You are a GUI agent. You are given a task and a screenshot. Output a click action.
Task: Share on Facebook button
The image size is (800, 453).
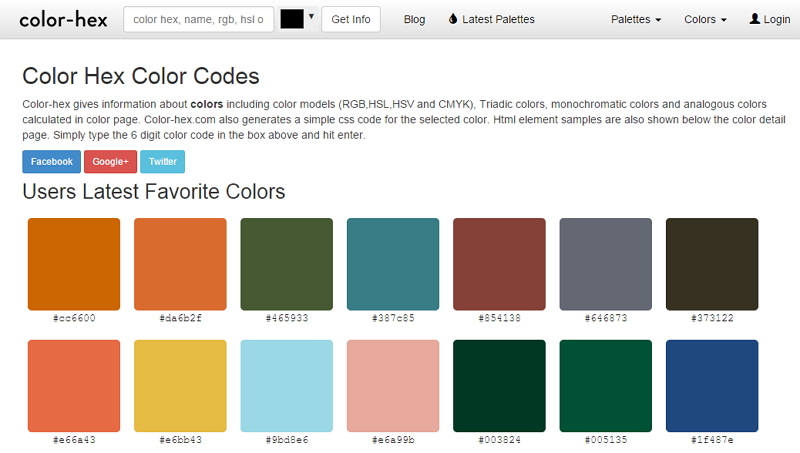tap(51, 161)
